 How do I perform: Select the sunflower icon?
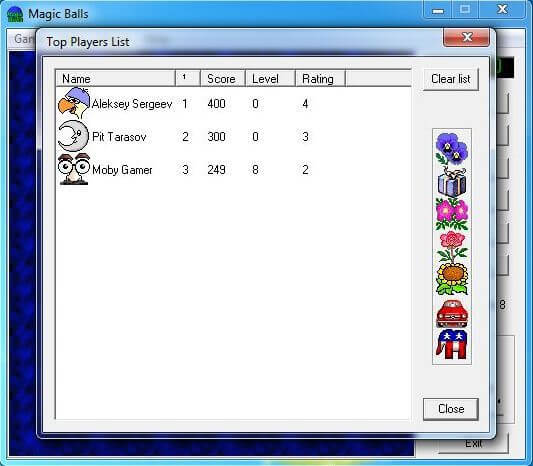[452, 279]
